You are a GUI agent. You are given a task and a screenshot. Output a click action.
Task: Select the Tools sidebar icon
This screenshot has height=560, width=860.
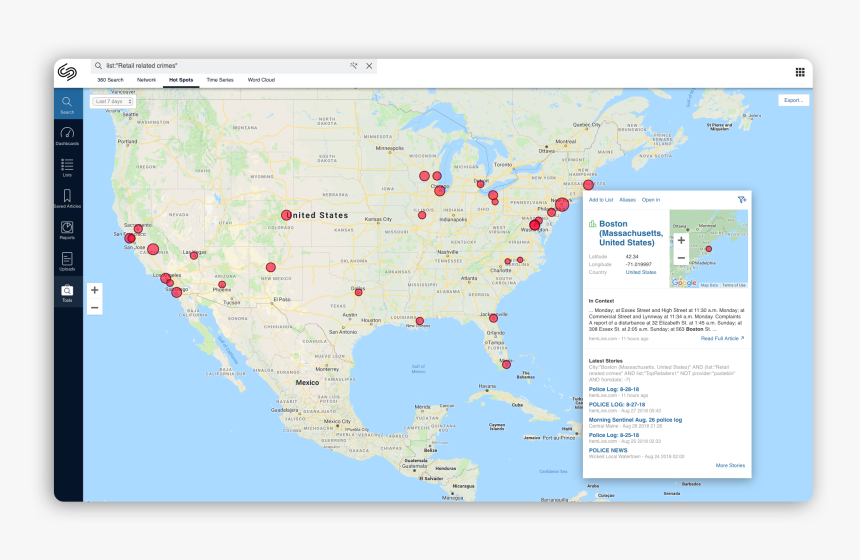click(67, 292)
